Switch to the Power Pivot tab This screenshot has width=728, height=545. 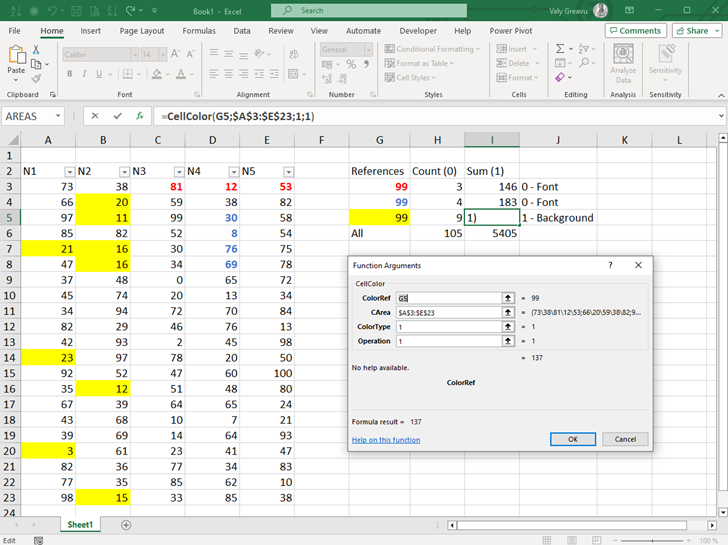[510, 31]
